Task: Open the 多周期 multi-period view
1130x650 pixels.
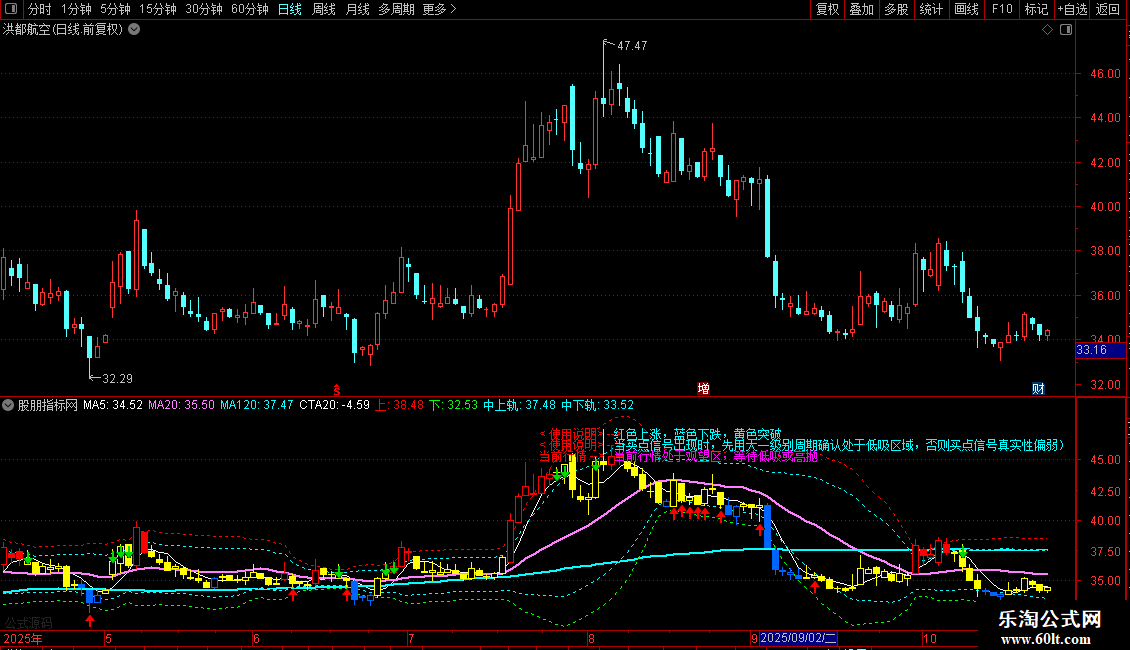Action: click(x=396, y=9)
